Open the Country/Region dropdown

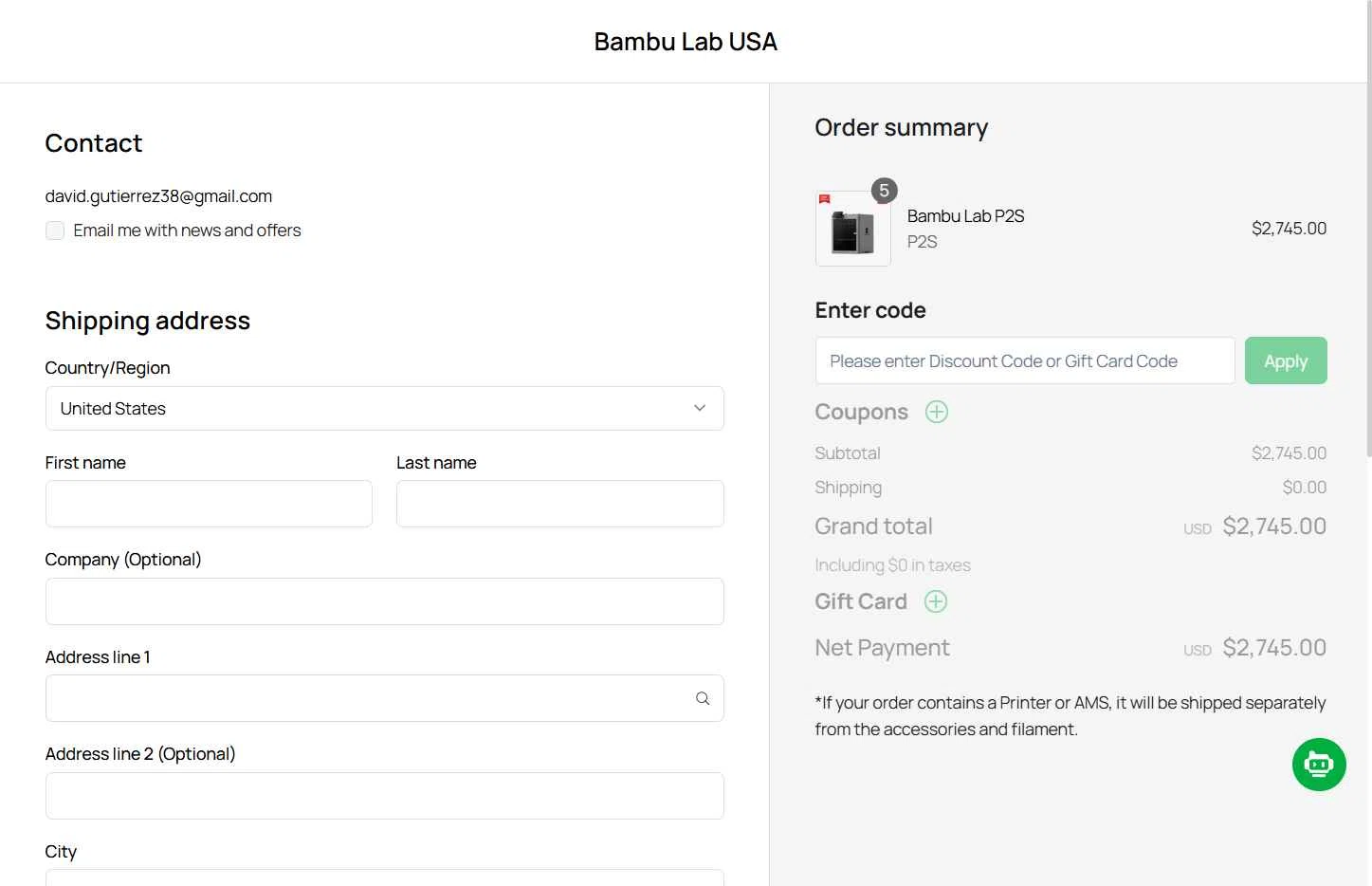coord(385,408)
